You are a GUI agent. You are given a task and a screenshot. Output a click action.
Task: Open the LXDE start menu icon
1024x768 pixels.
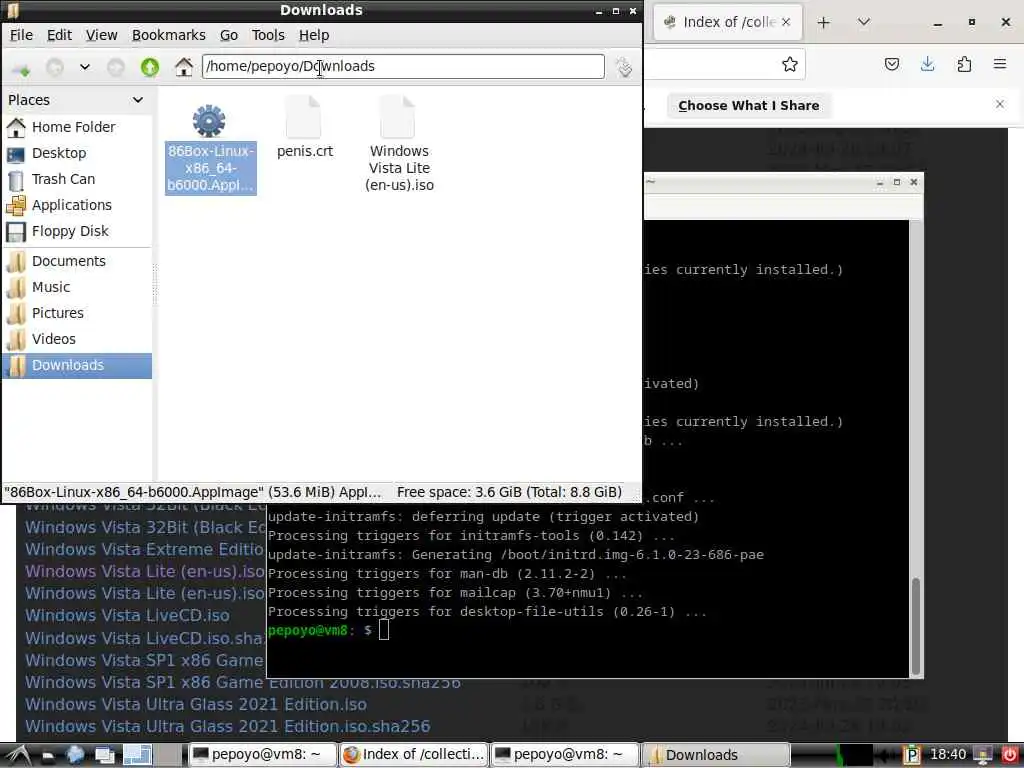pos(17,755)
